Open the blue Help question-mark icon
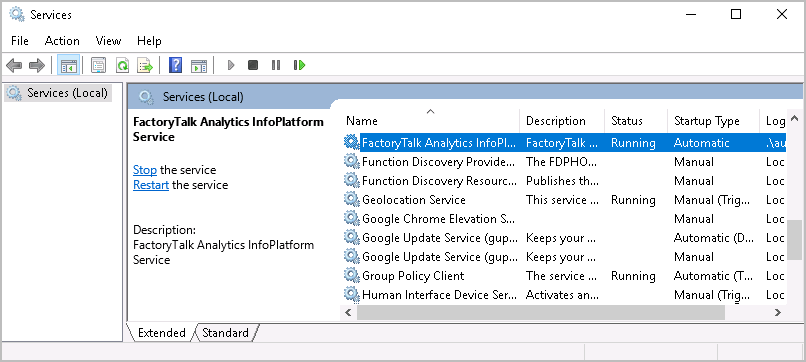The image size is (806, 362). click(x=176, y=65)
